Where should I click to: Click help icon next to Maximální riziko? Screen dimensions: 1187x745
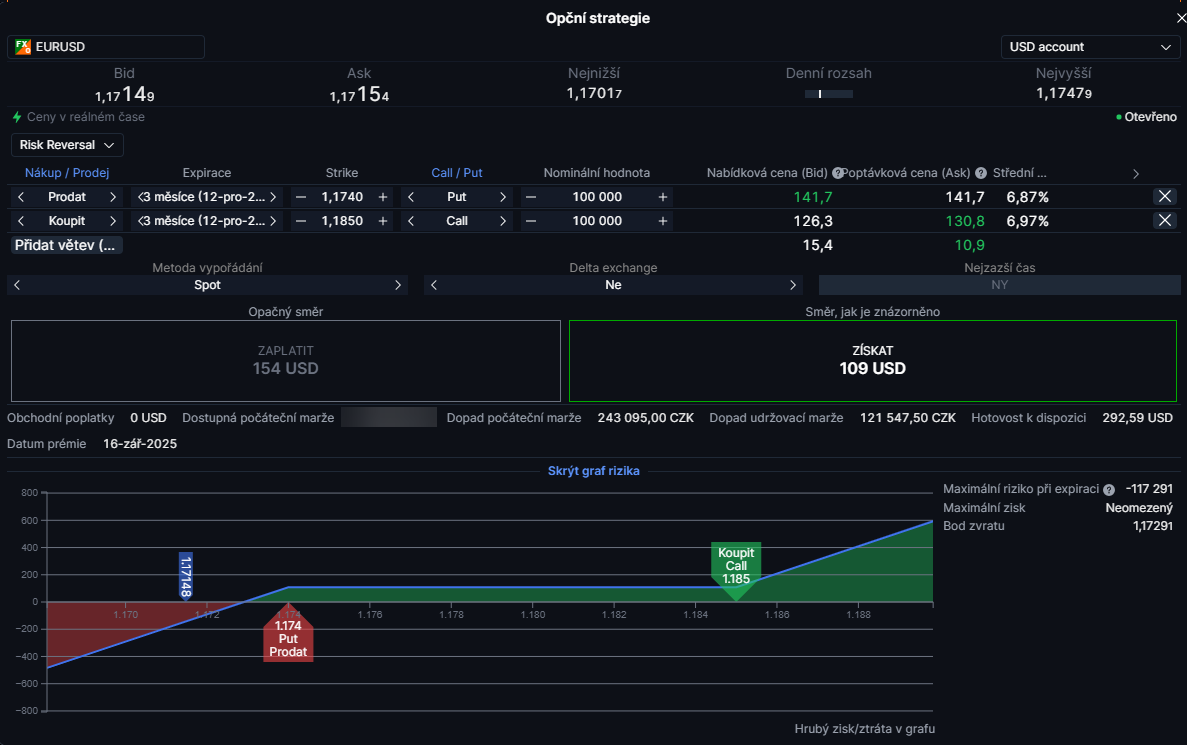[x=1108, y=490]
